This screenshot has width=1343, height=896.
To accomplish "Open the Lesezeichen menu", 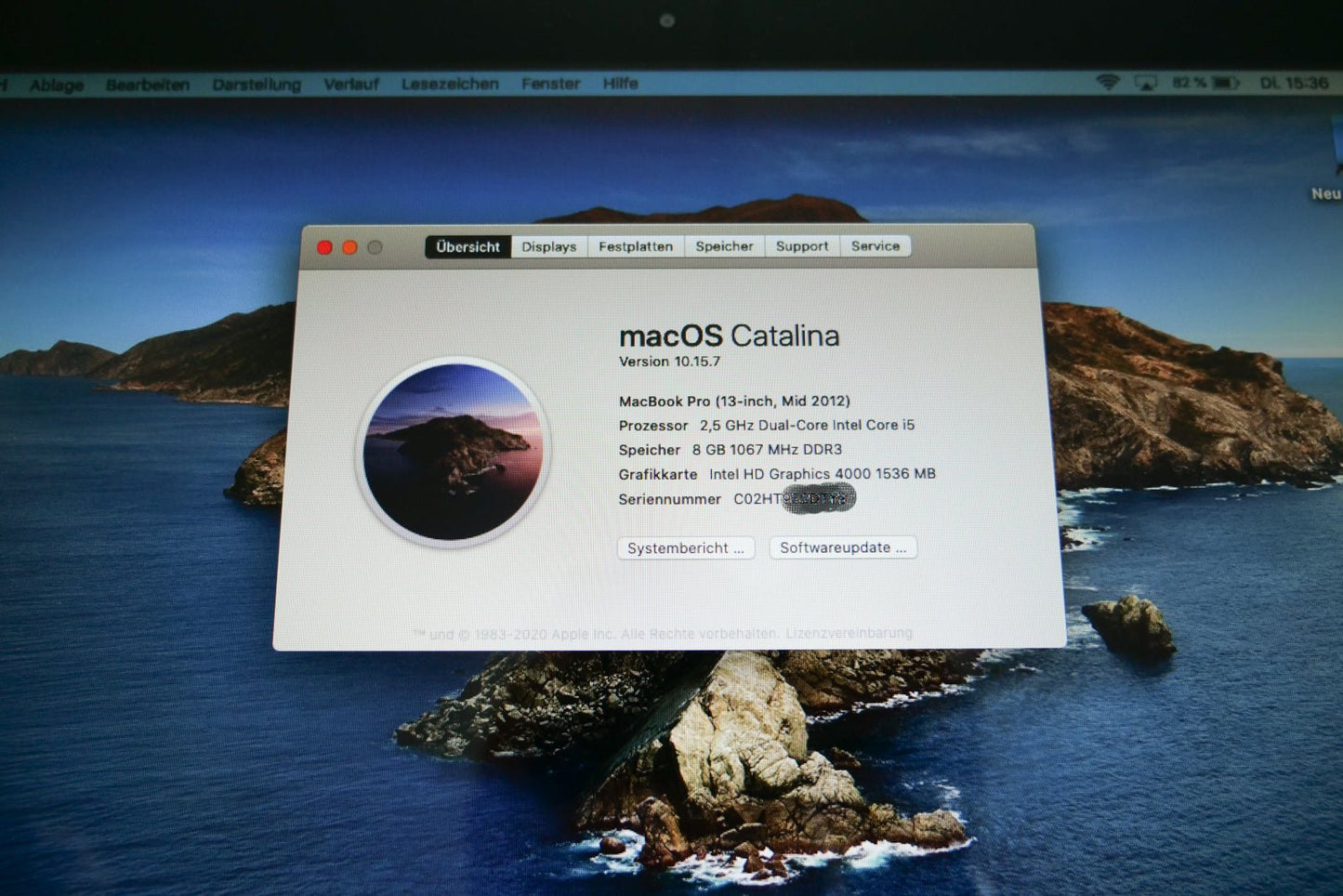I will coord(450,84).
